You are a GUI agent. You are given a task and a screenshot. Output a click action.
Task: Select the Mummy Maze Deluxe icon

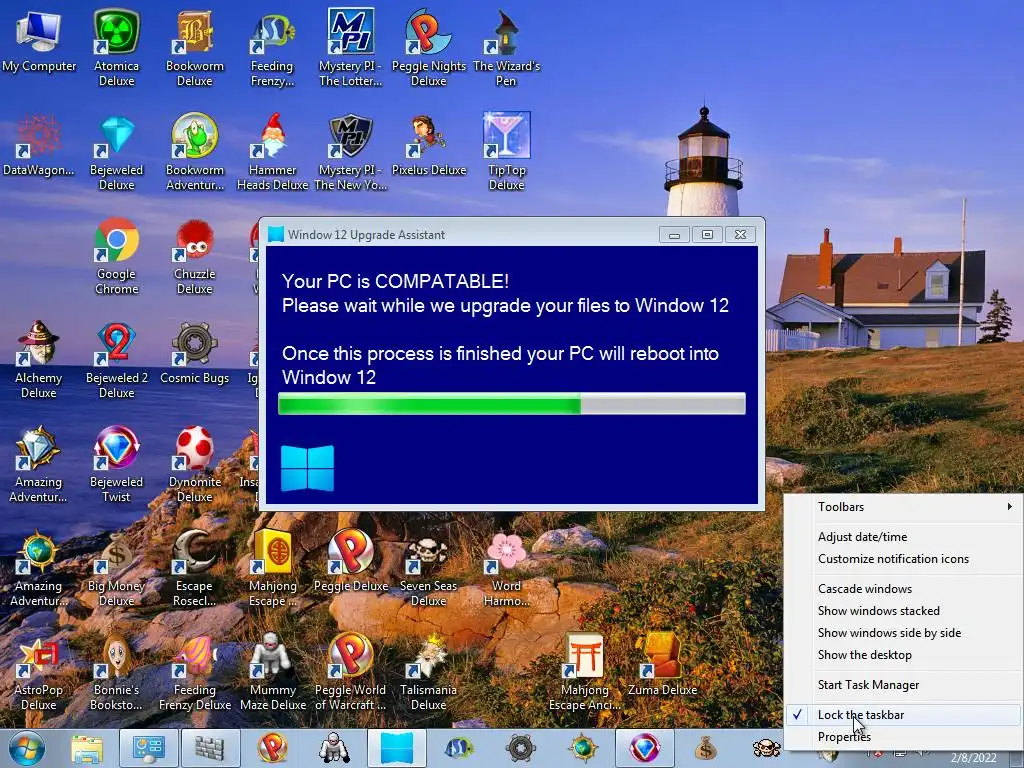272,671
